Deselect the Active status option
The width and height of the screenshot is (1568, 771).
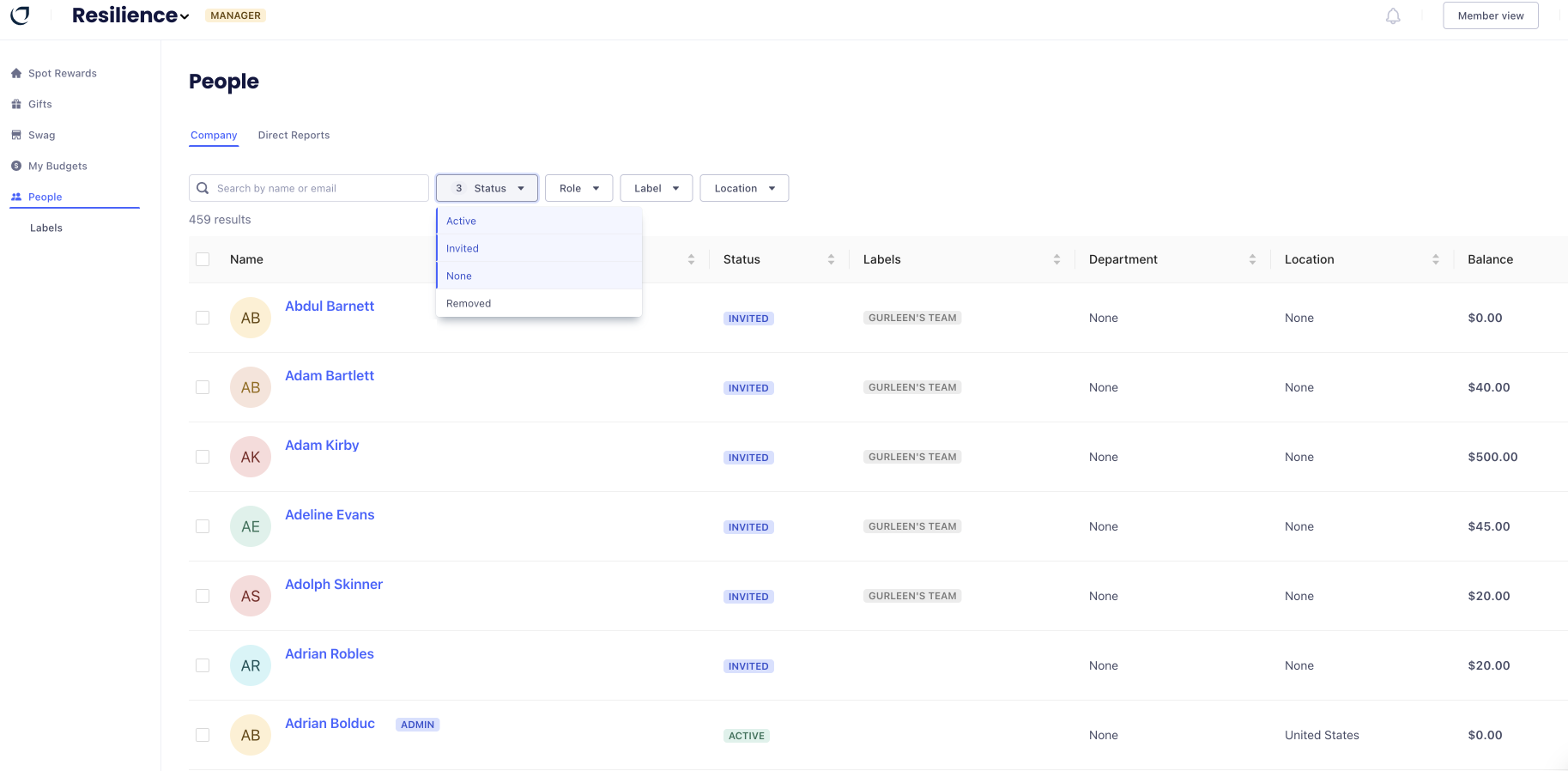click(x=539, y=221)
